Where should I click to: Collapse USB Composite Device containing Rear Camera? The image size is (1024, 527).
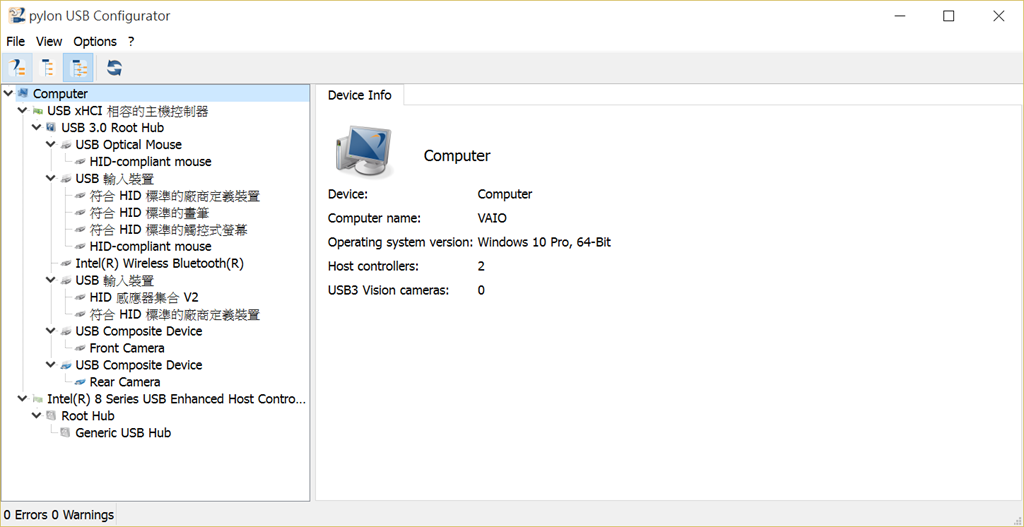51,365
